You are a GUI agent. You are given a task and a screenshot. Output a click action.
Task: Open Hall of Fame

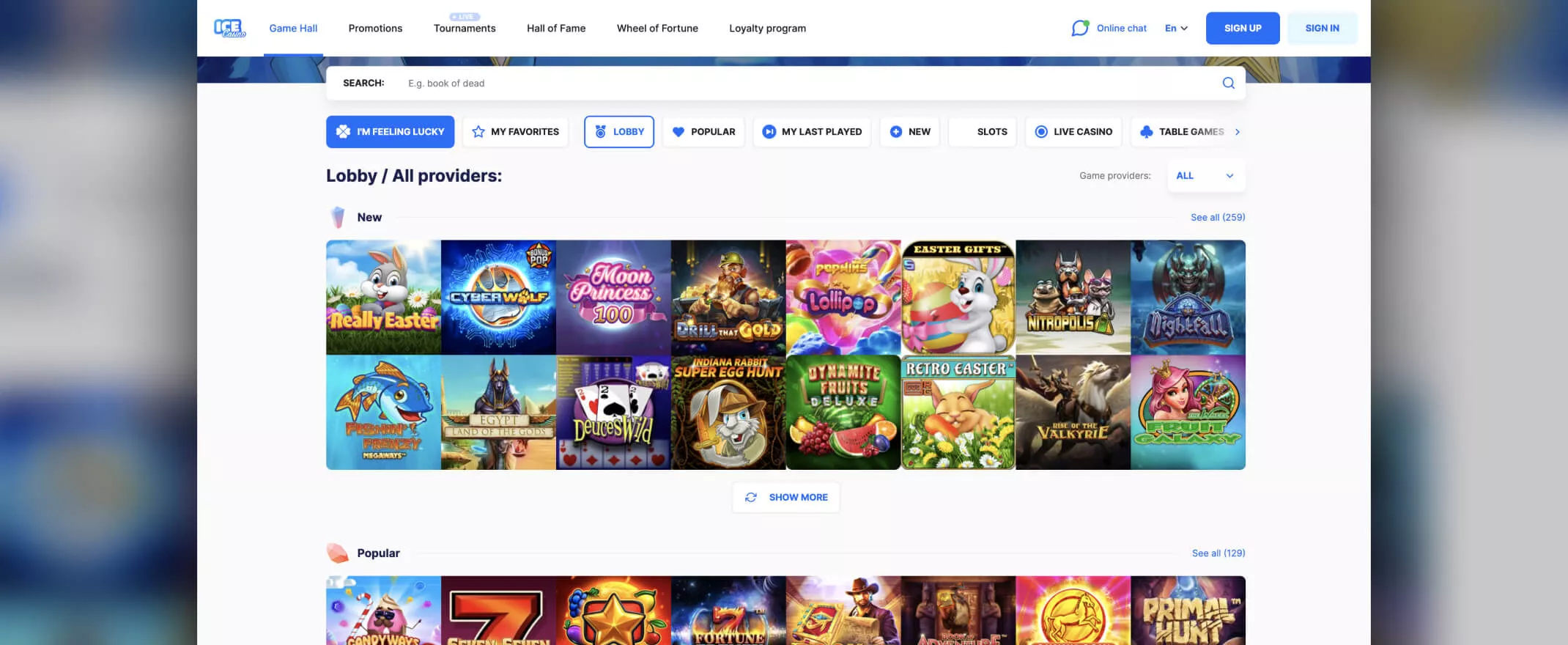pyautogui.click(x=556, y=28)
